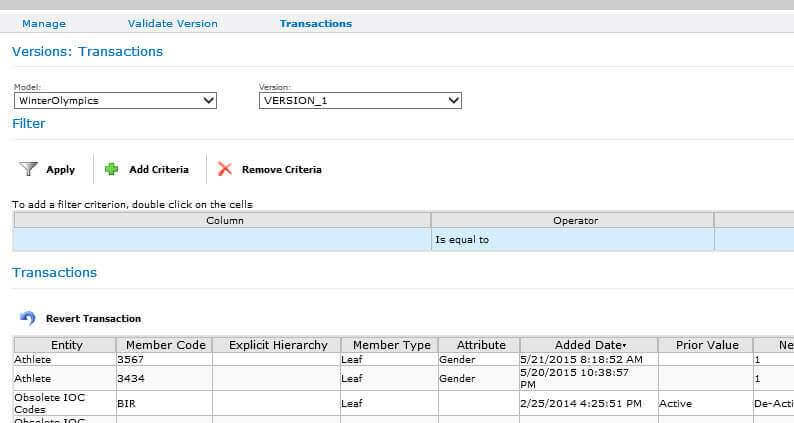The height and width of the screenshot is (423, 794).
Task: Open the Model dropdown showing WinterOlympics
Action: [115, 100]
